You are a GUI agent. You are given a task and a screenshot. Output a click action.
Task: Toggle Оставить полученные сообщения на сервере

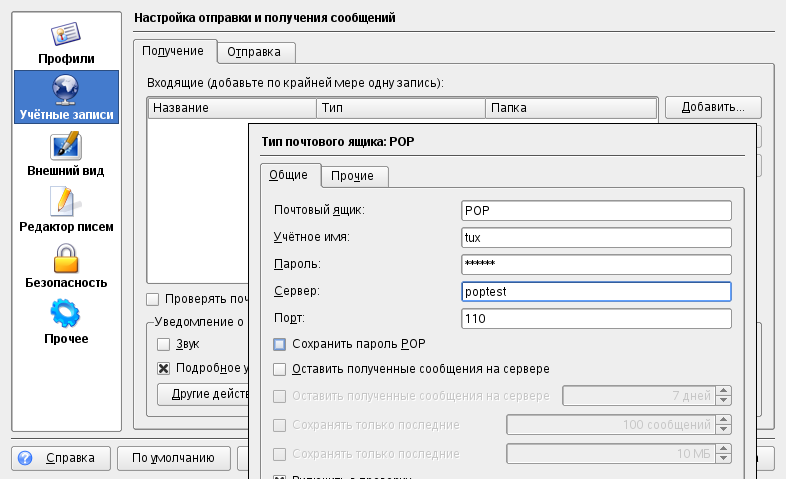click(280, 369)
